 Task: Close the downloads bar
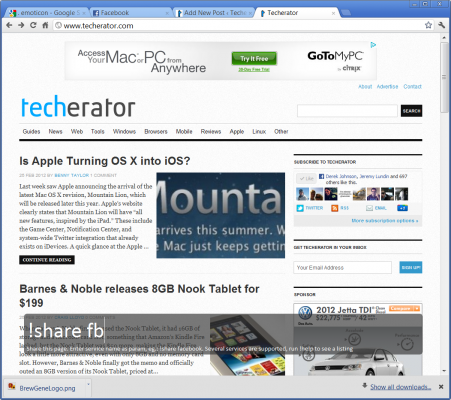(x=441, y=387)
